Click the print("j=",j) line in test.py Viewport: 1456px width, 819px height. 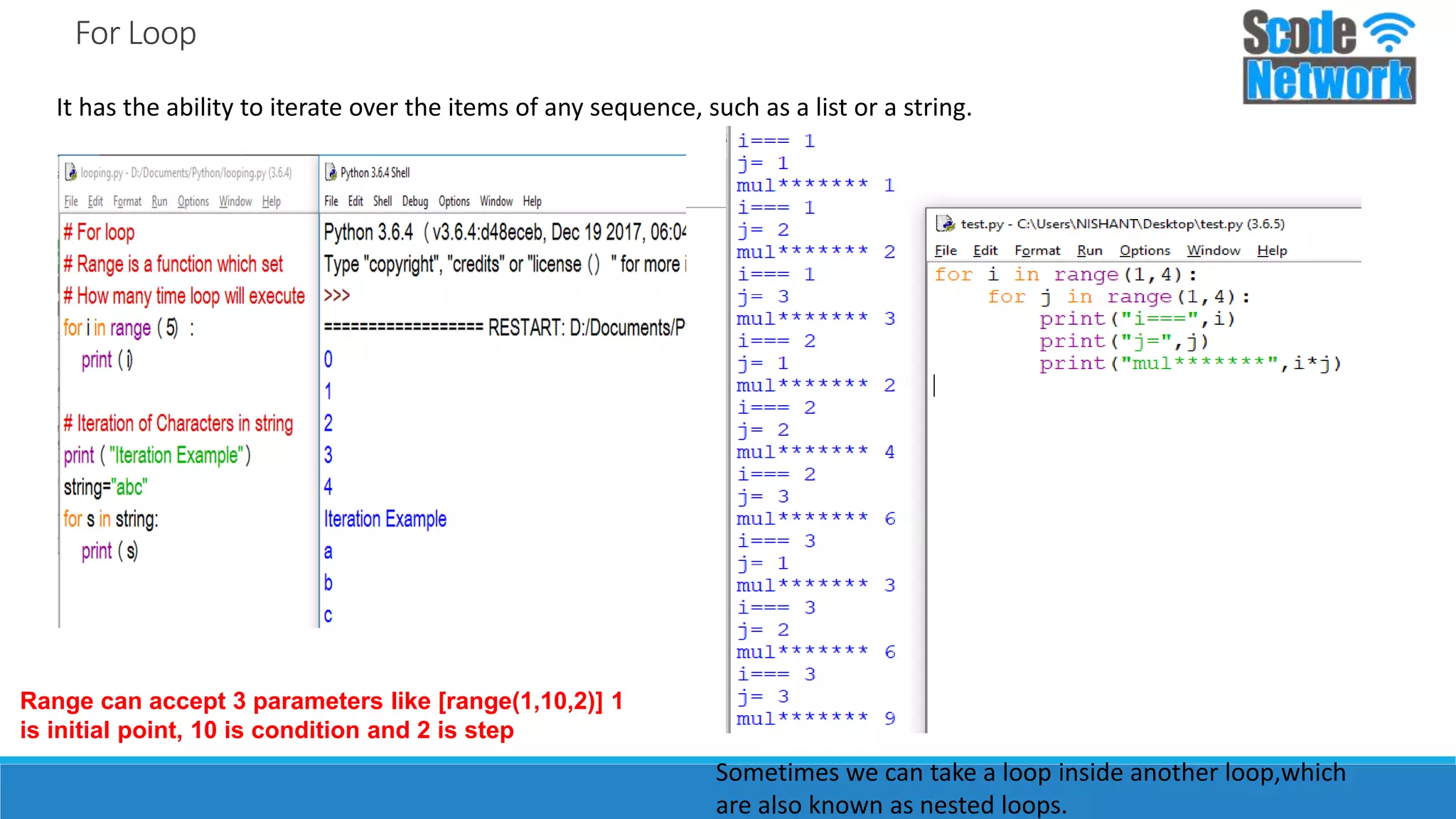(x=1124, y=342)
